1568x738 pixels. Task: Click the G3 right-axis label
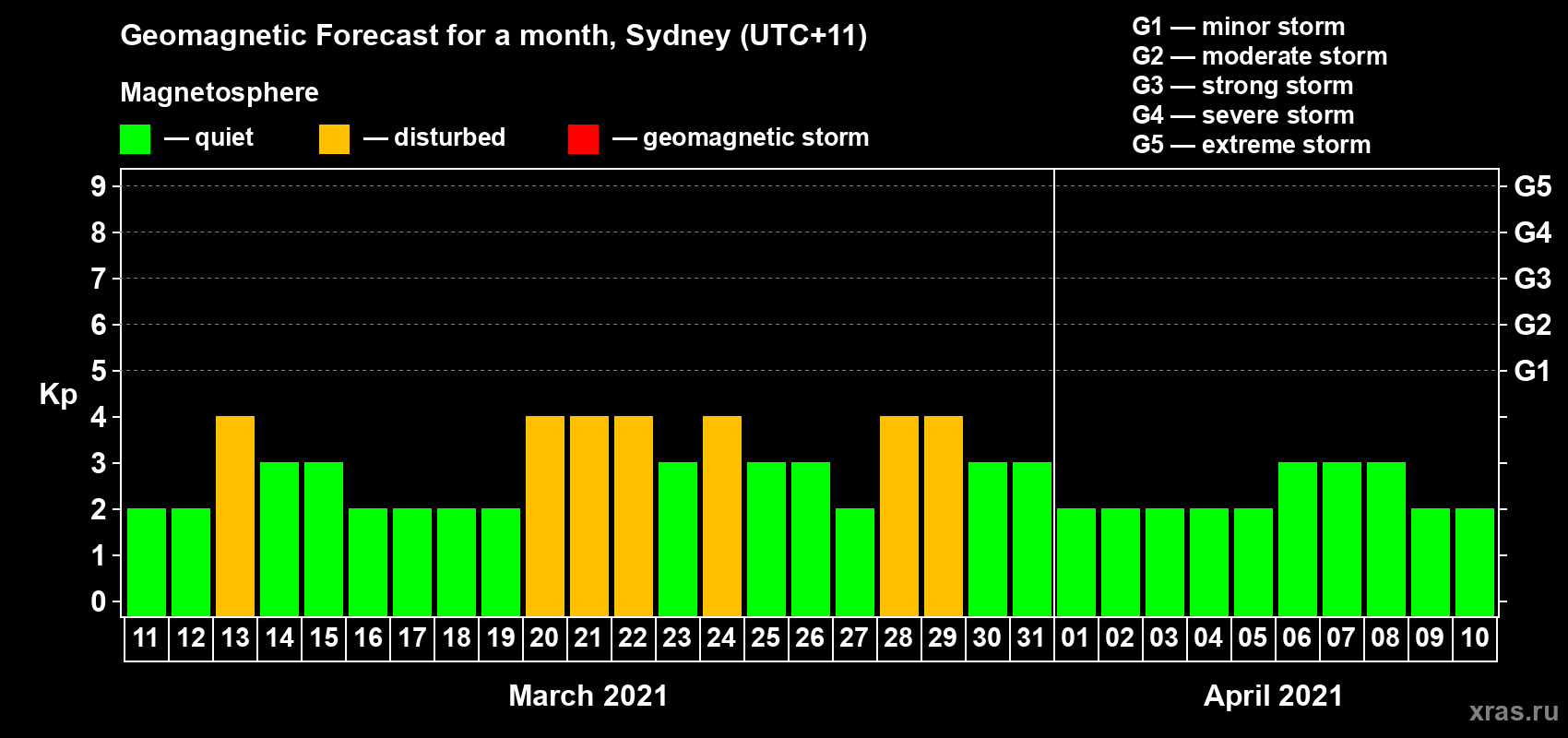point(1533,279)
